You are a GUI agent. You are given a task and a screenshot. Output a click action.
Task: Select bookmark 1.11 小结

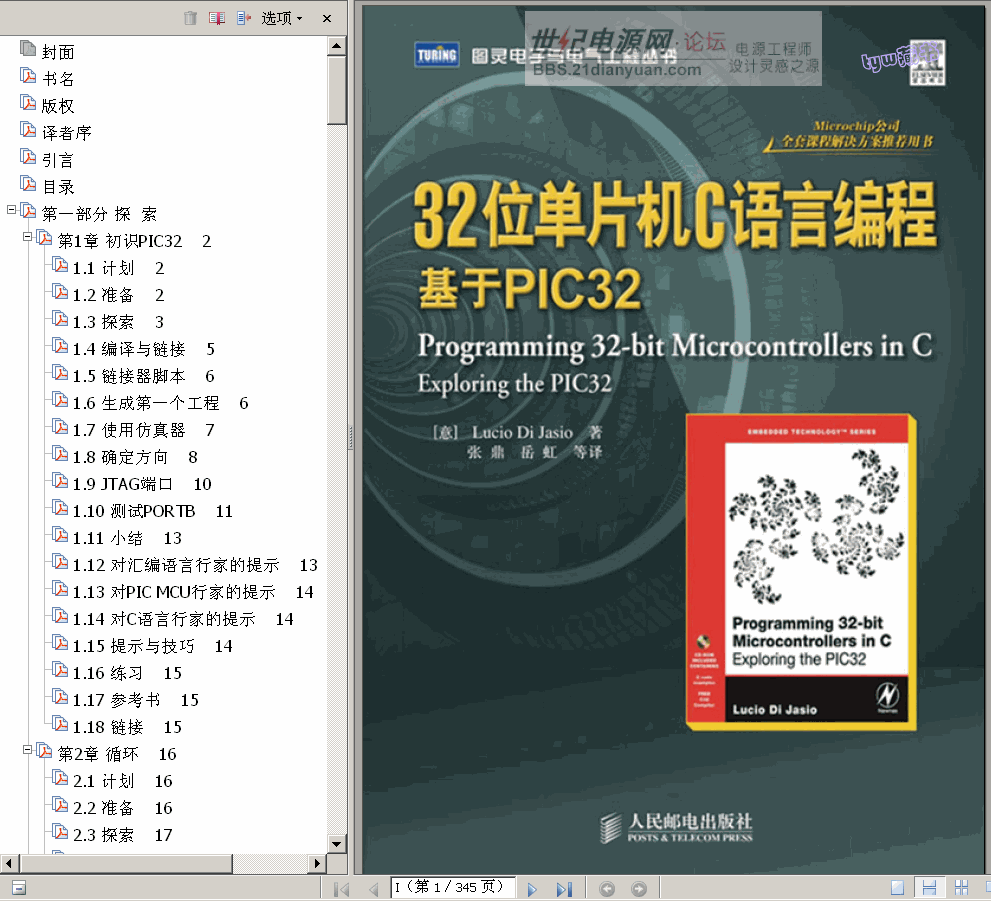click(127, 538)
